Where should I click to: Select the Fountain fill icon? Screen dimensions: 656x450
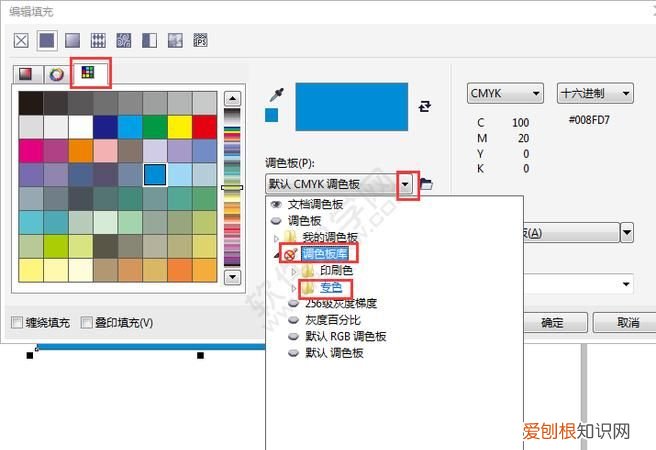tap(72, 41)
